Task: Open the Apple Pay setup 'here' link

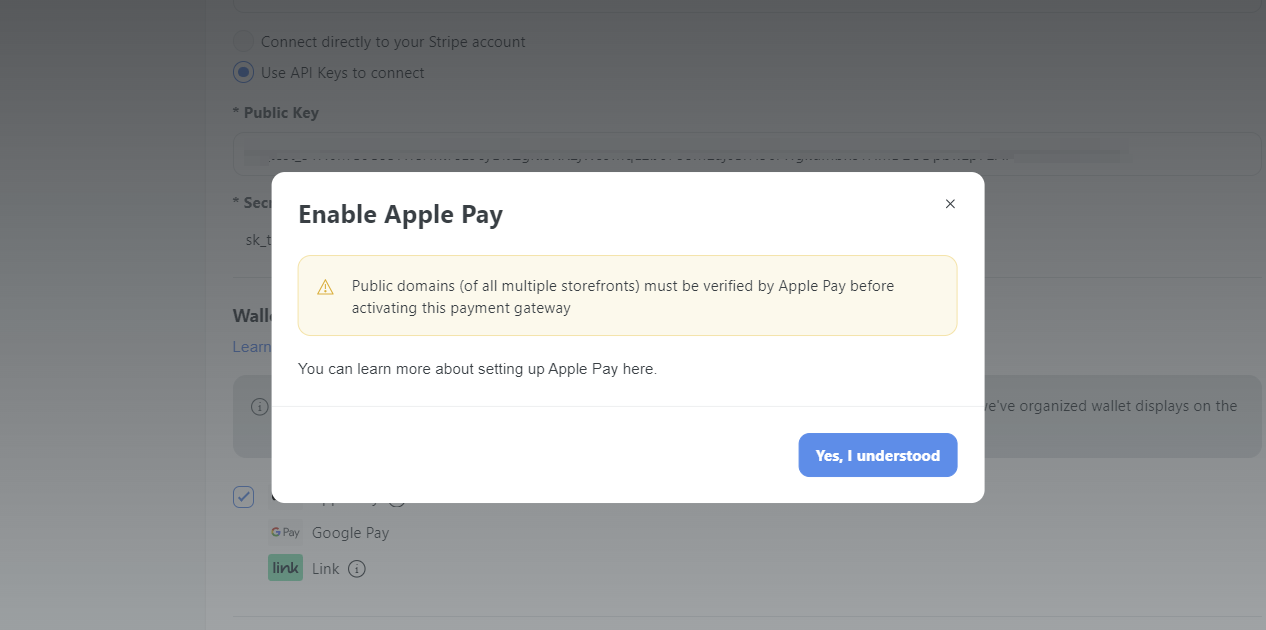Action: [x=638, y=368]
